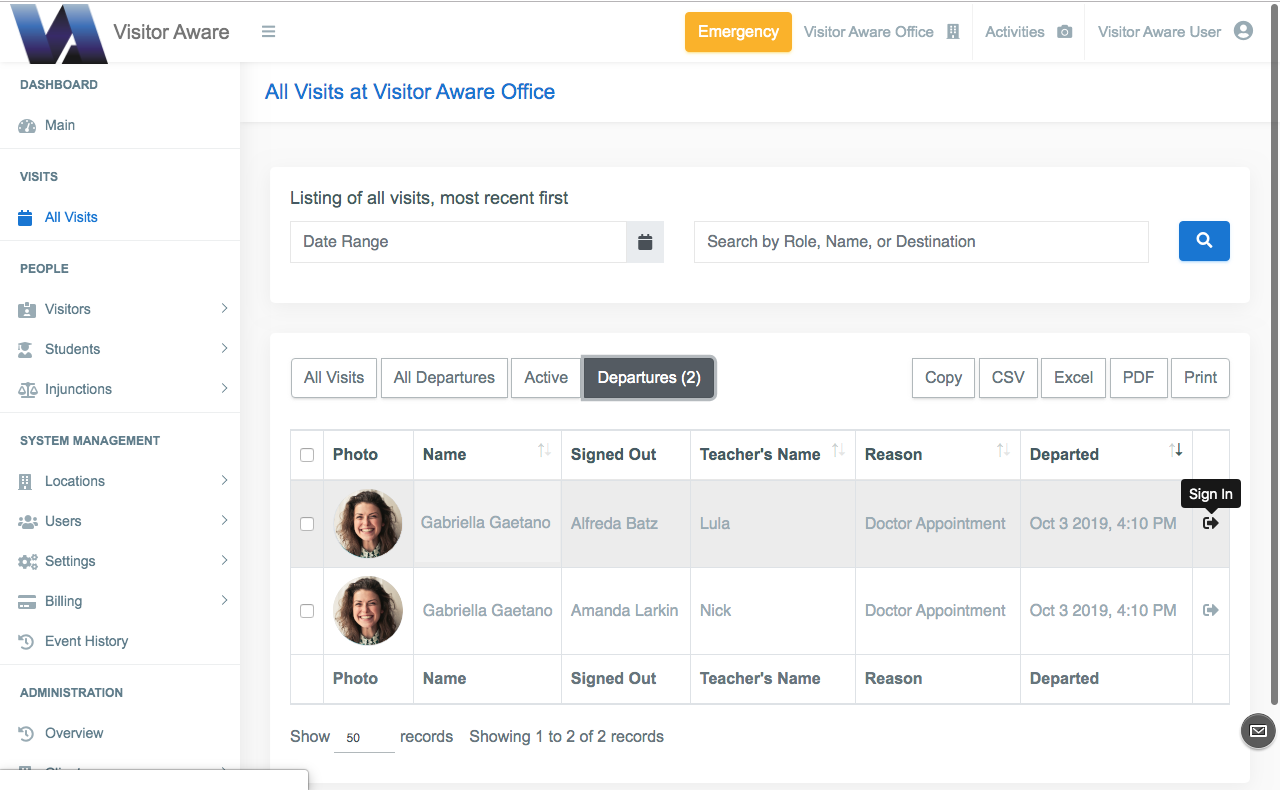
Task: Click the Injunctions scales icon
Action: click(x=27, y=390)
